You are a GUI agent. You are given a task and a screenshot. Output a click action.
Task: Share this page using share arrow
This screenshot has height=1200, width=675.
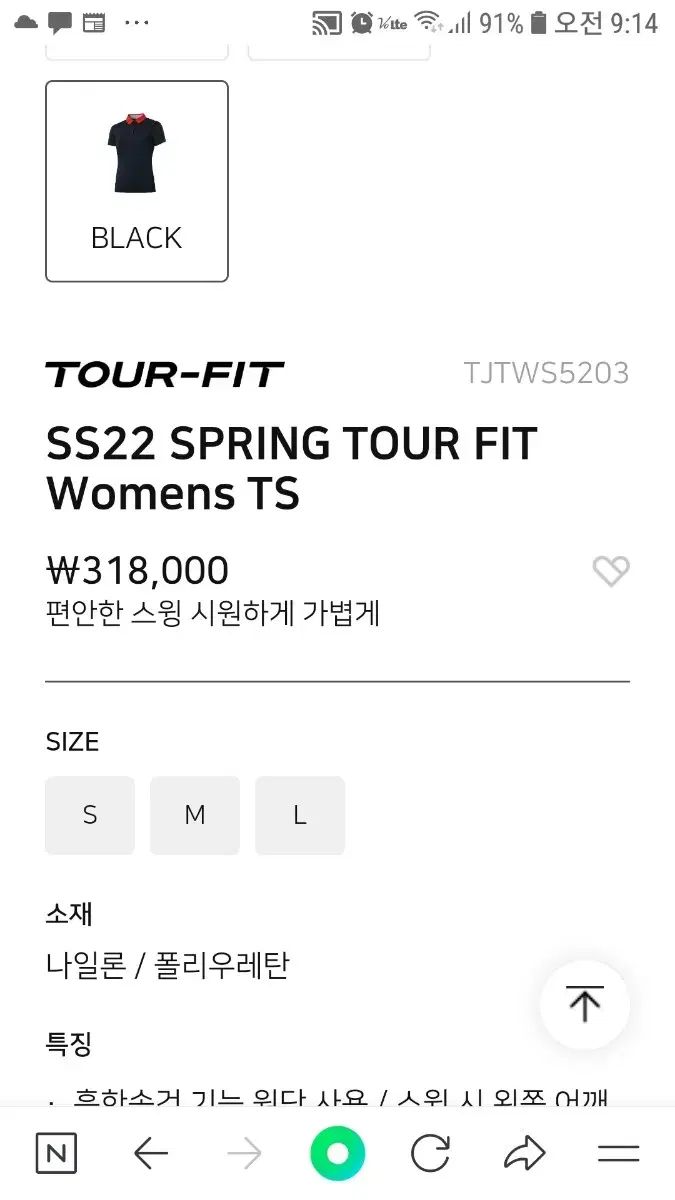coord(524,1154)
